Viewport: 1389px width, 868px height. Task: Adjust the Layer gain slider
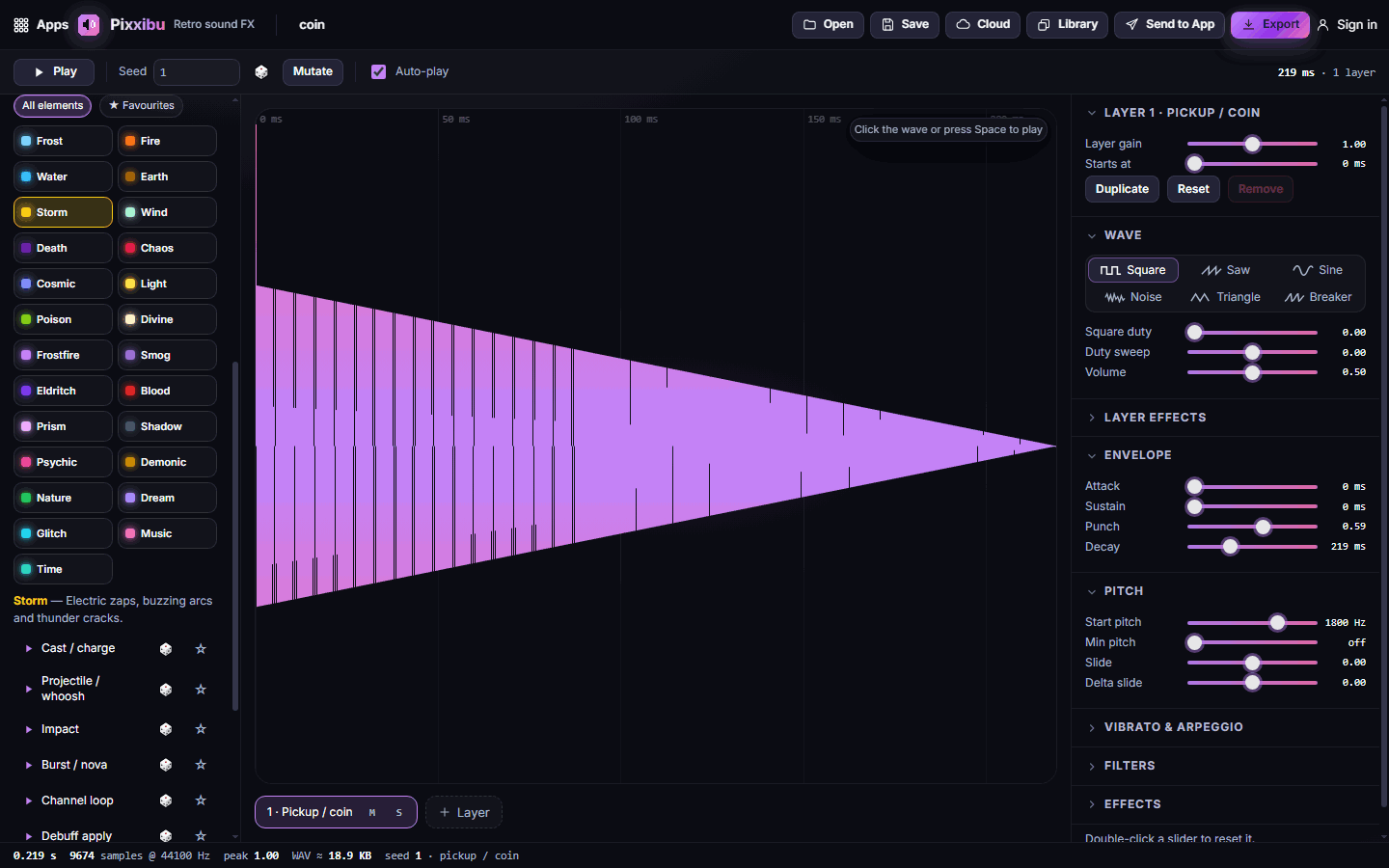(x=1252, y=145)
